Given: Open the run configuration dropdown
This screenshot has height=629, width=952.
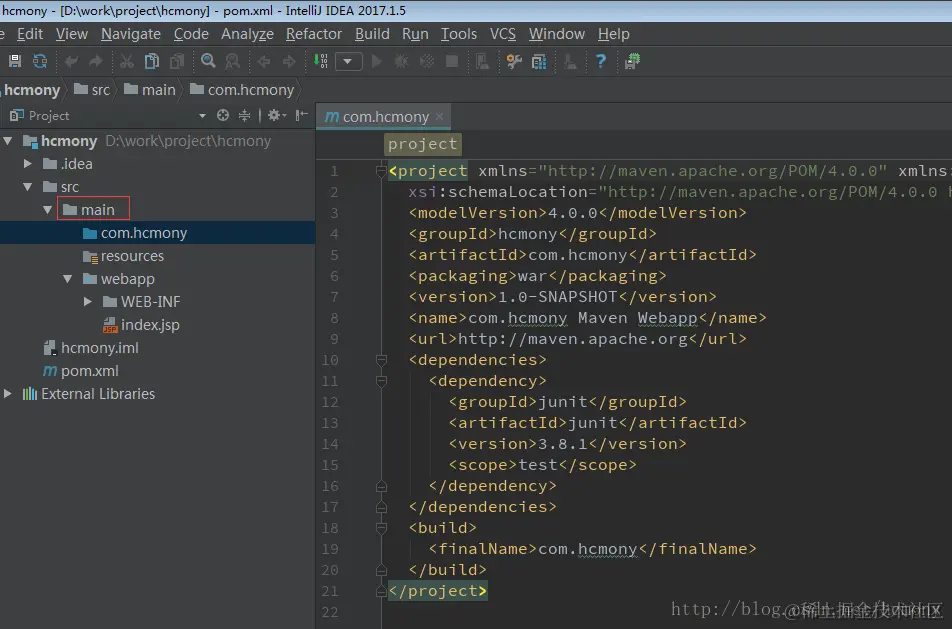Looking at the screenshot, I should [x=348, y=61].
